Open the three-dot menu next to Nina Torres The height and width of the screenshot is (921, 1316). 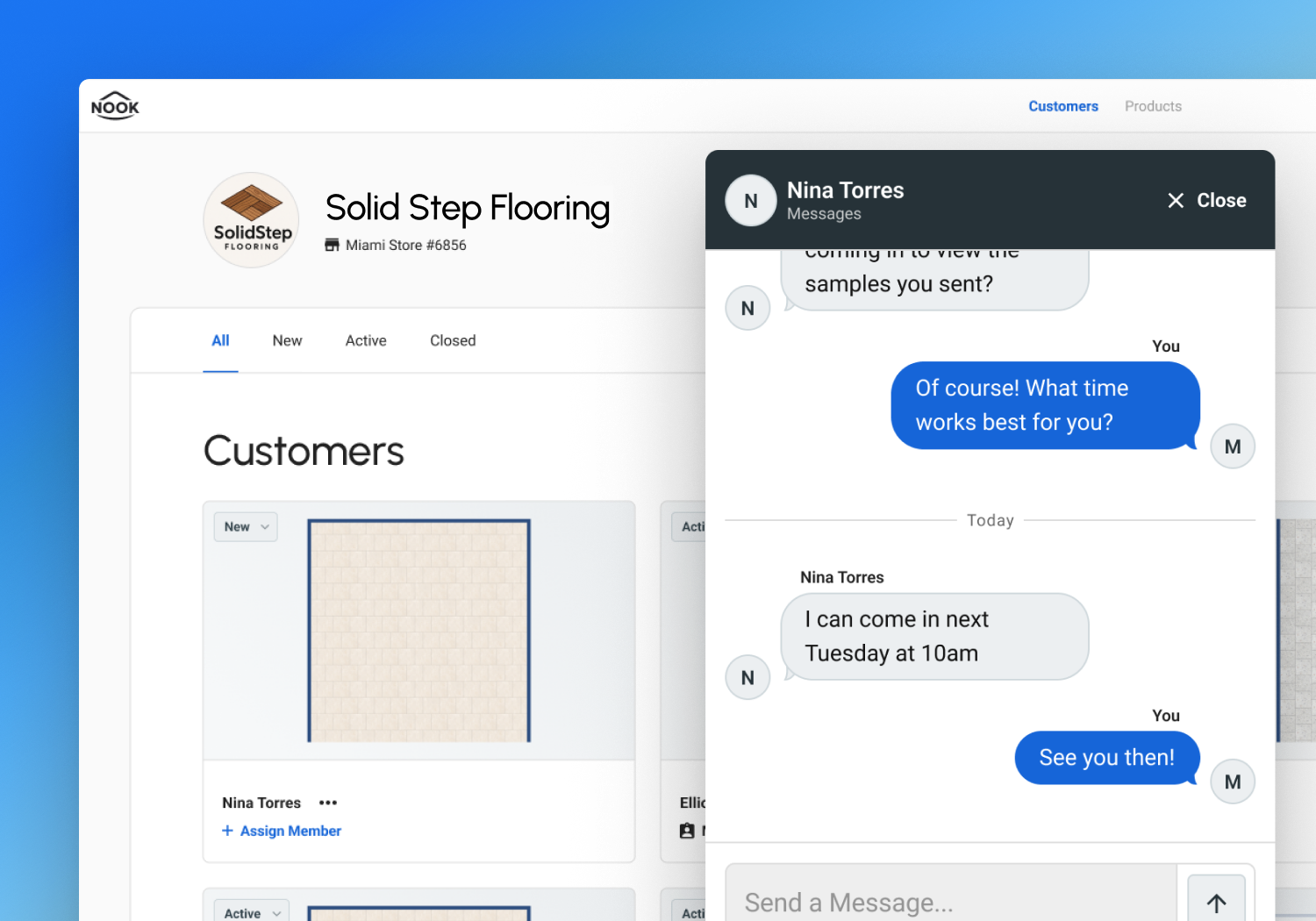[328, 803]
